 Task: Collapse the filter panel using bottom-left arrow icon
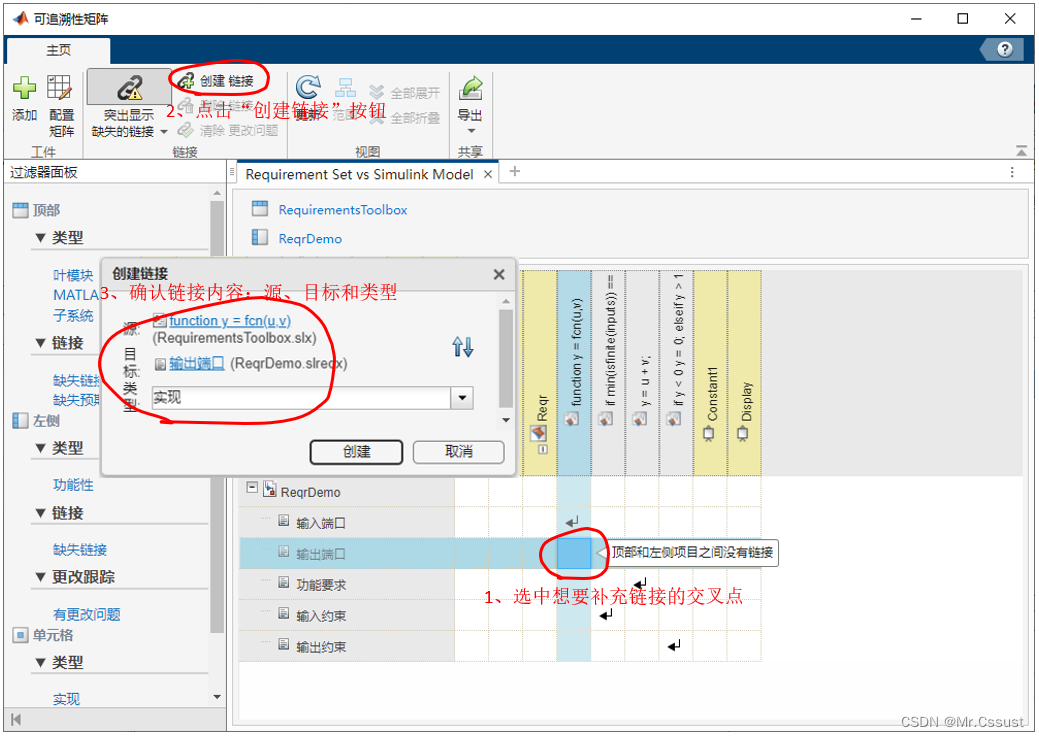point(16,719)
